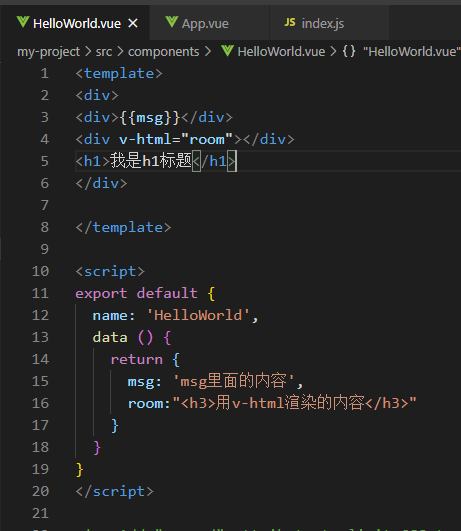Image resolution: width=461 pixels, height=531 pixels.
Task: Open src breadcrumb segment
Action: (x=104, y=52)
